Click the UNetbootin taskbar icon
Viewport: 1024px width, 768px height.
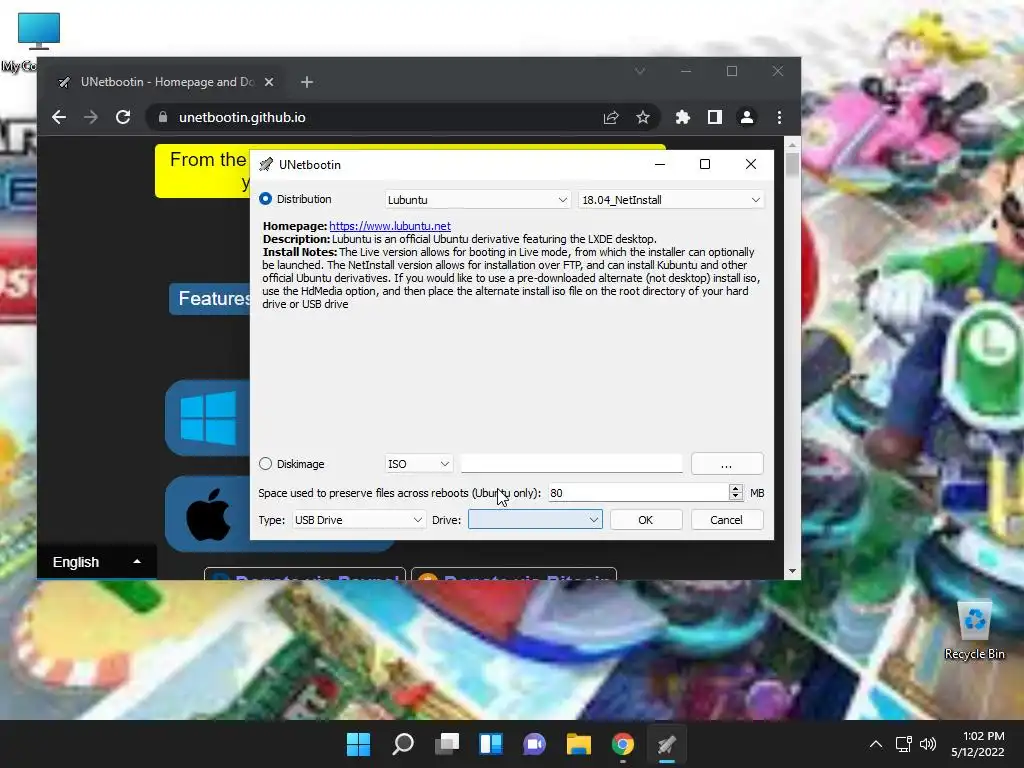point(667,744)
